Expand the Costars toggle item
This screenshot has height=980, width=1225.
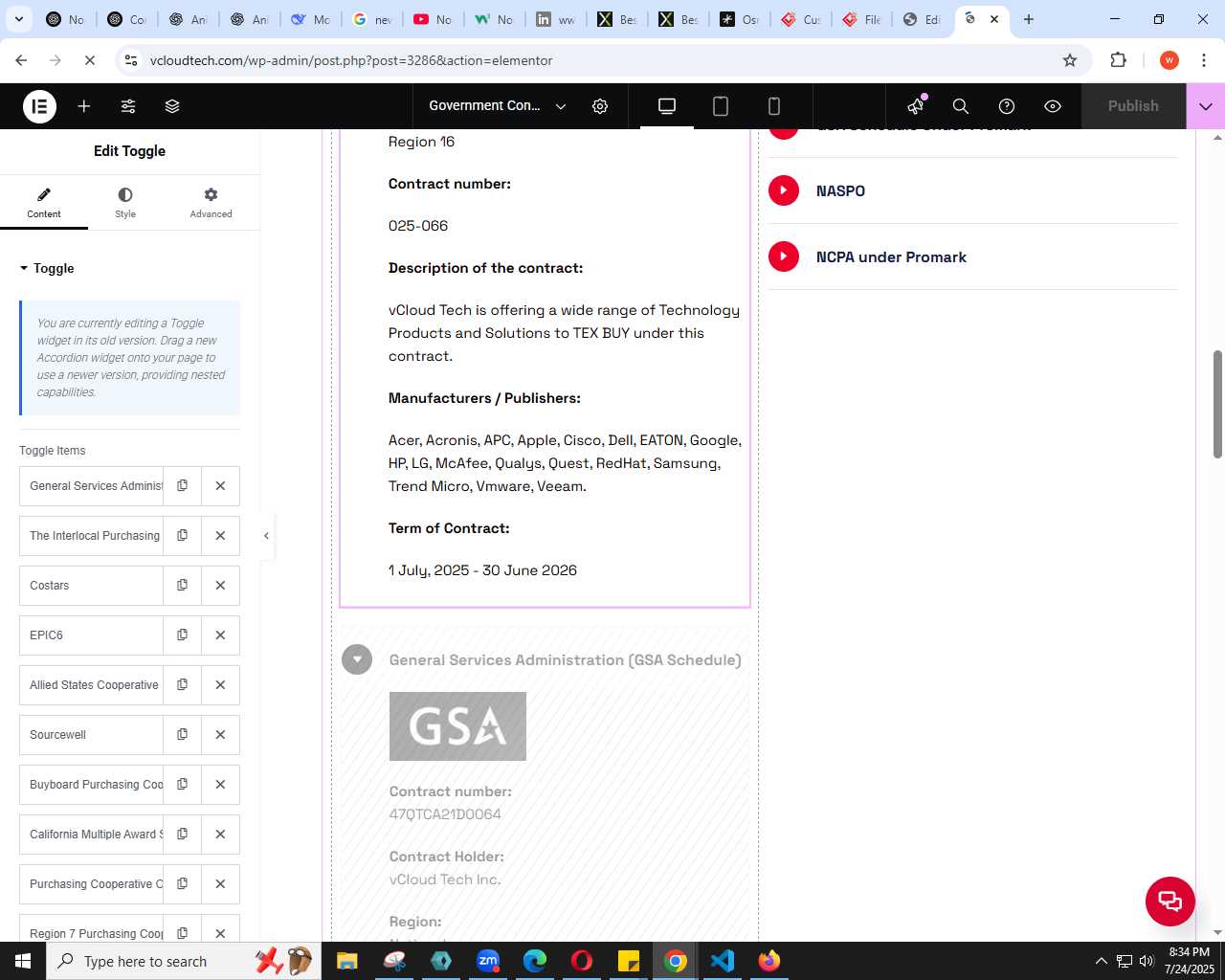point(92,586)
